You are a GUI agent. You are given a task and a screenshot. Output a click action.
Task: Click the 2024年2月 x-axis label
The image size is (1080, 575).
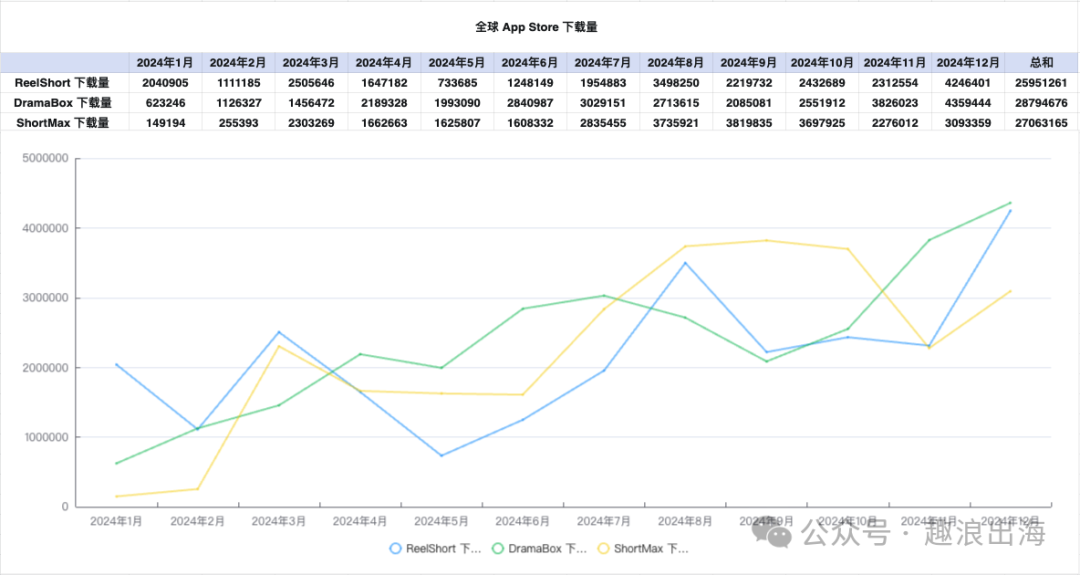point(198,521)
